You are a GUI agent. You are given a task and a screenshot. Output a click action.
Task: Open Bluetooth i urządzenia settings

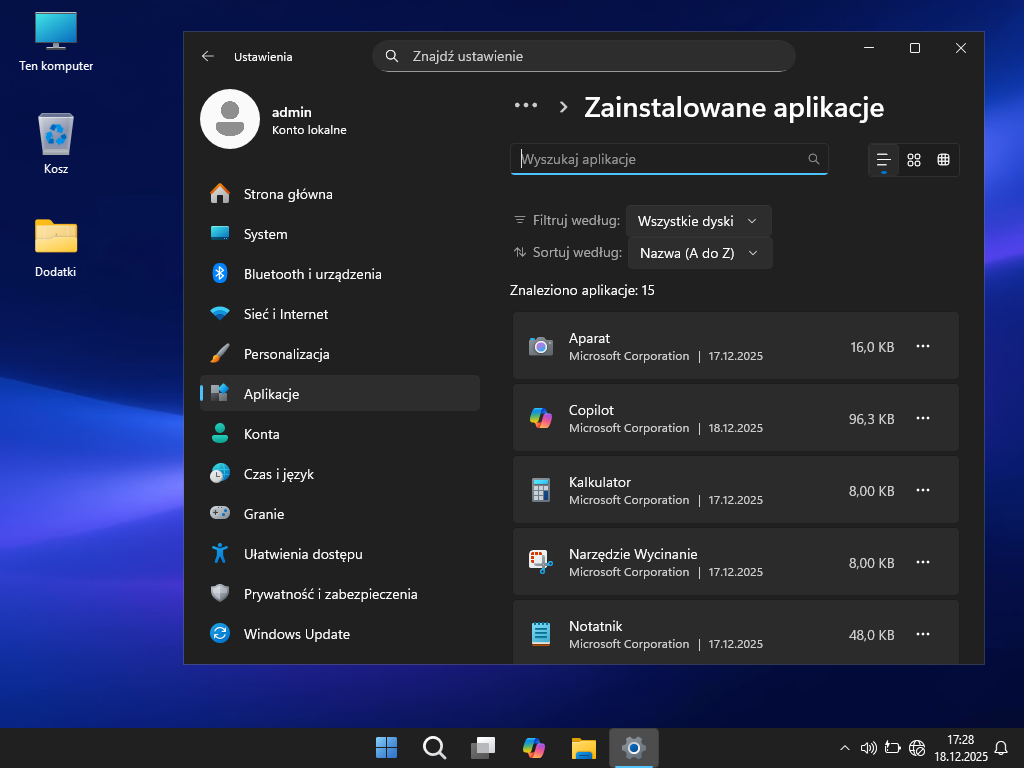coord(312,274)
